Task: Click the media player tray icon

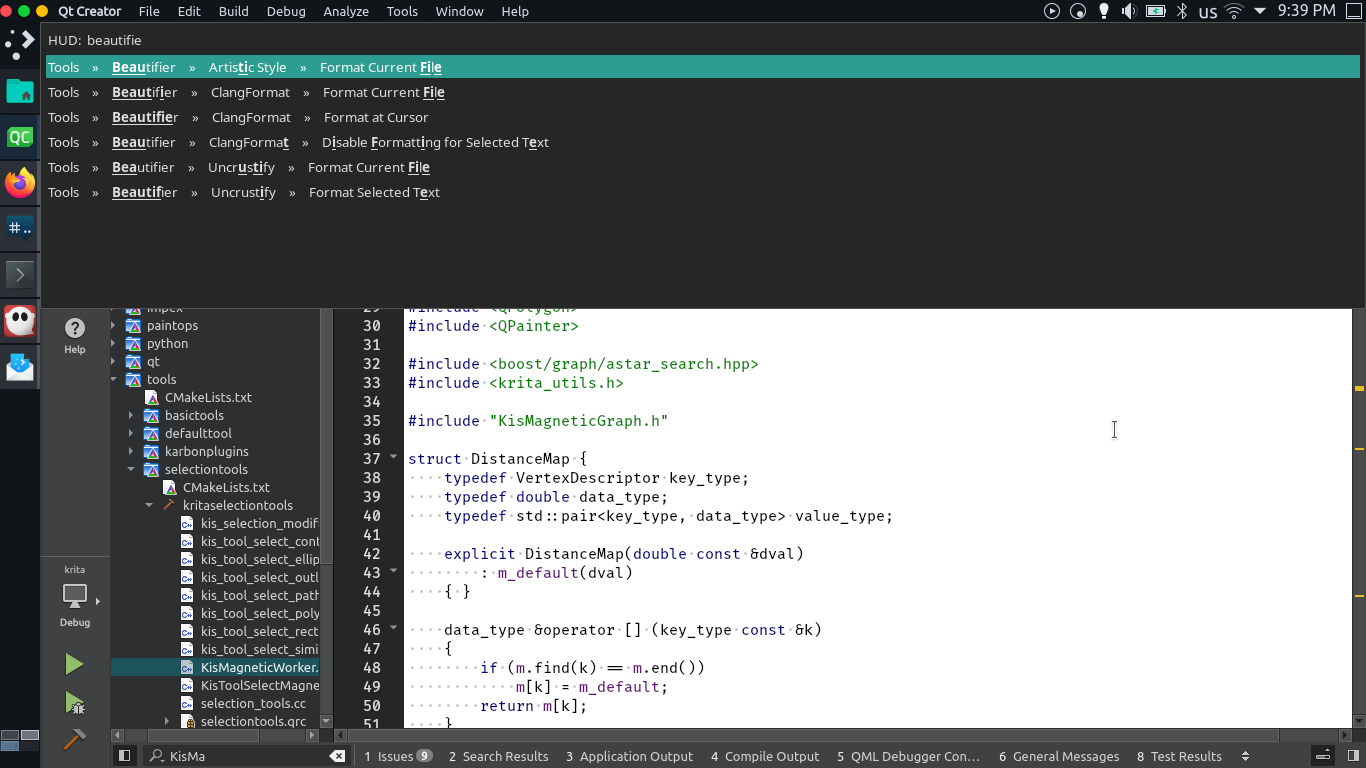Action: (1052, 11)
